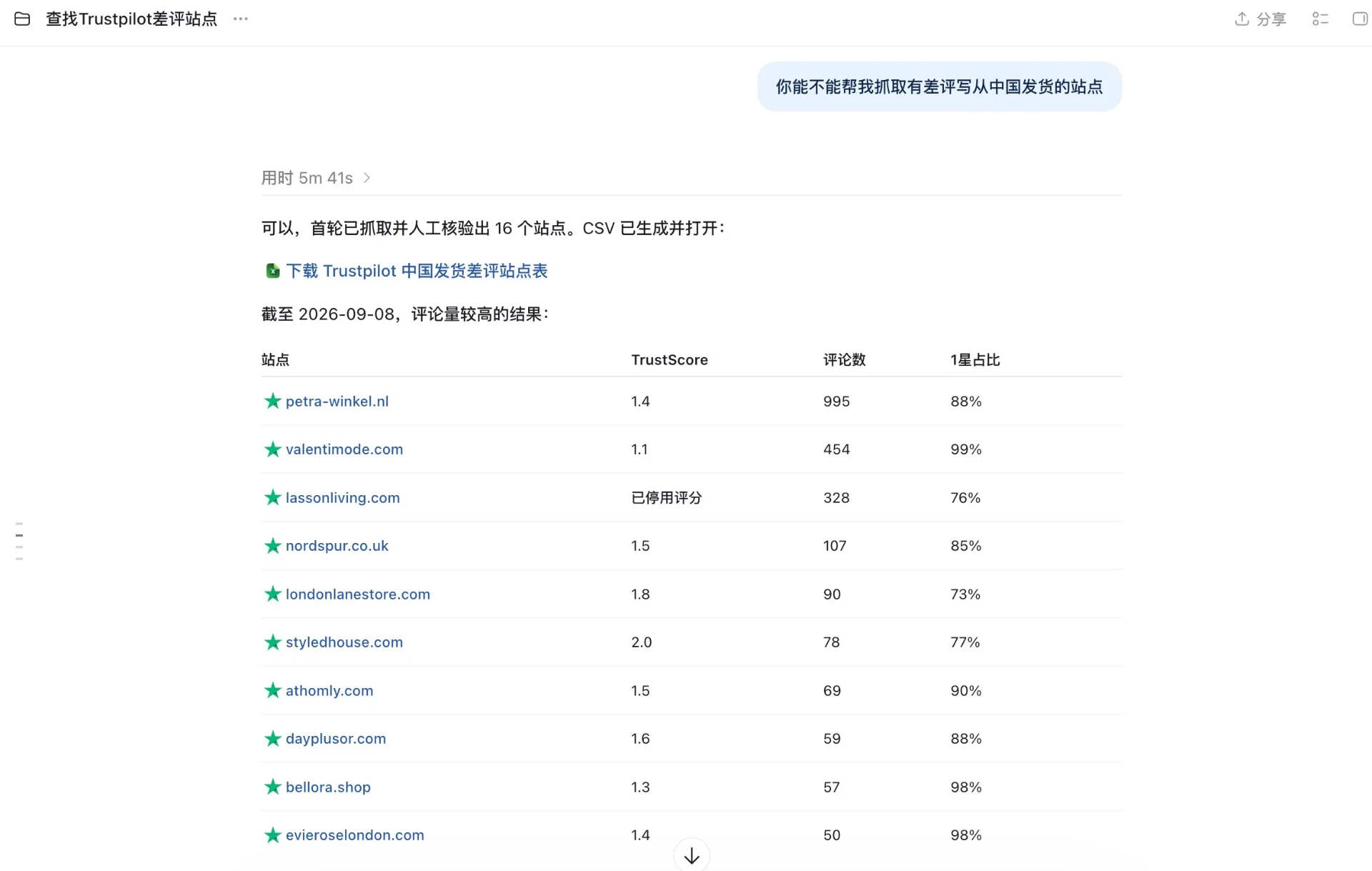Click the CSV file icon before download link
This screenshot has width=1372, height=871.
(272, 271)
